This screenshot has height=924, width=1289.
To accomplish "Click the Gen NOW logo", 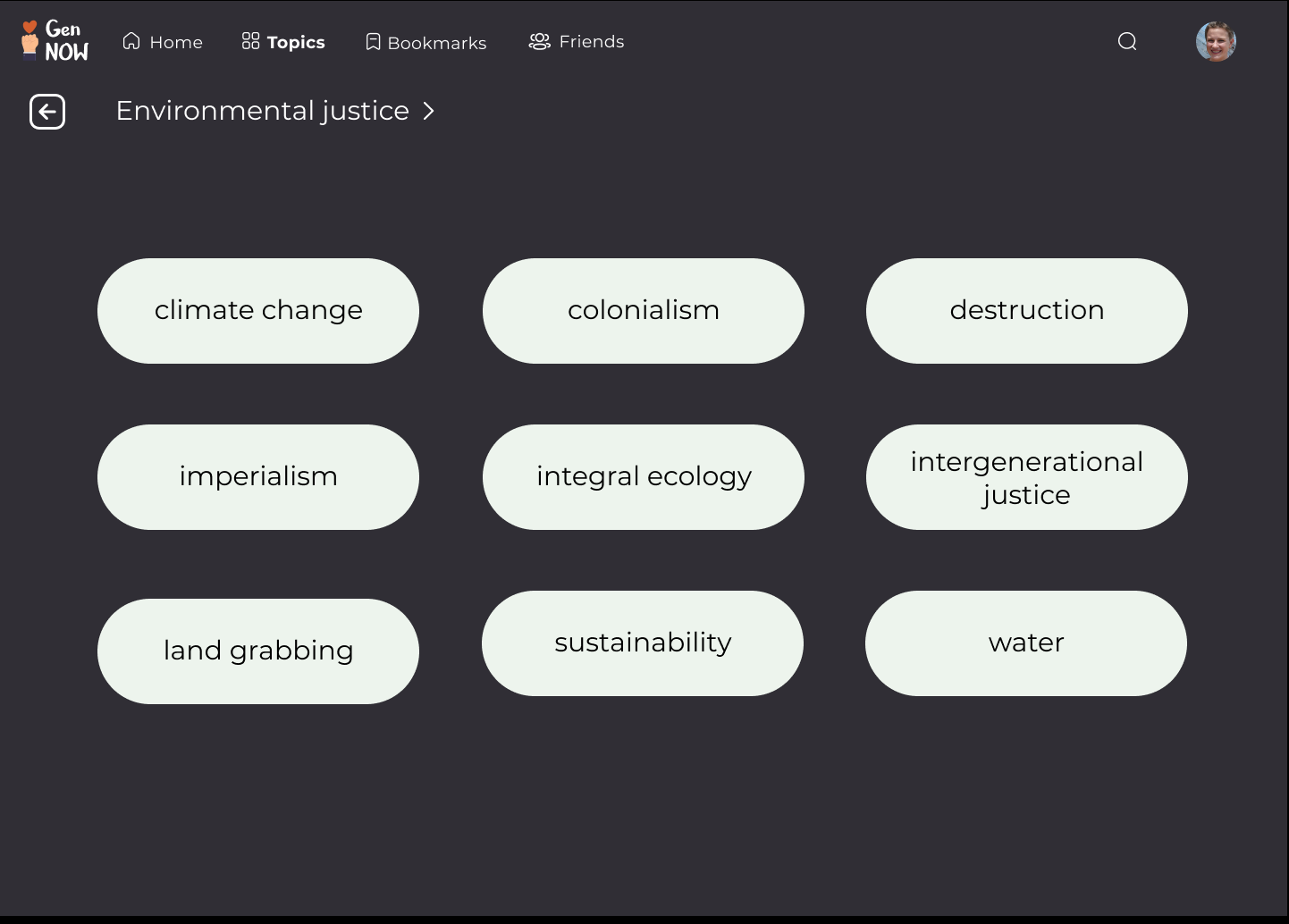I will (55, 41).
